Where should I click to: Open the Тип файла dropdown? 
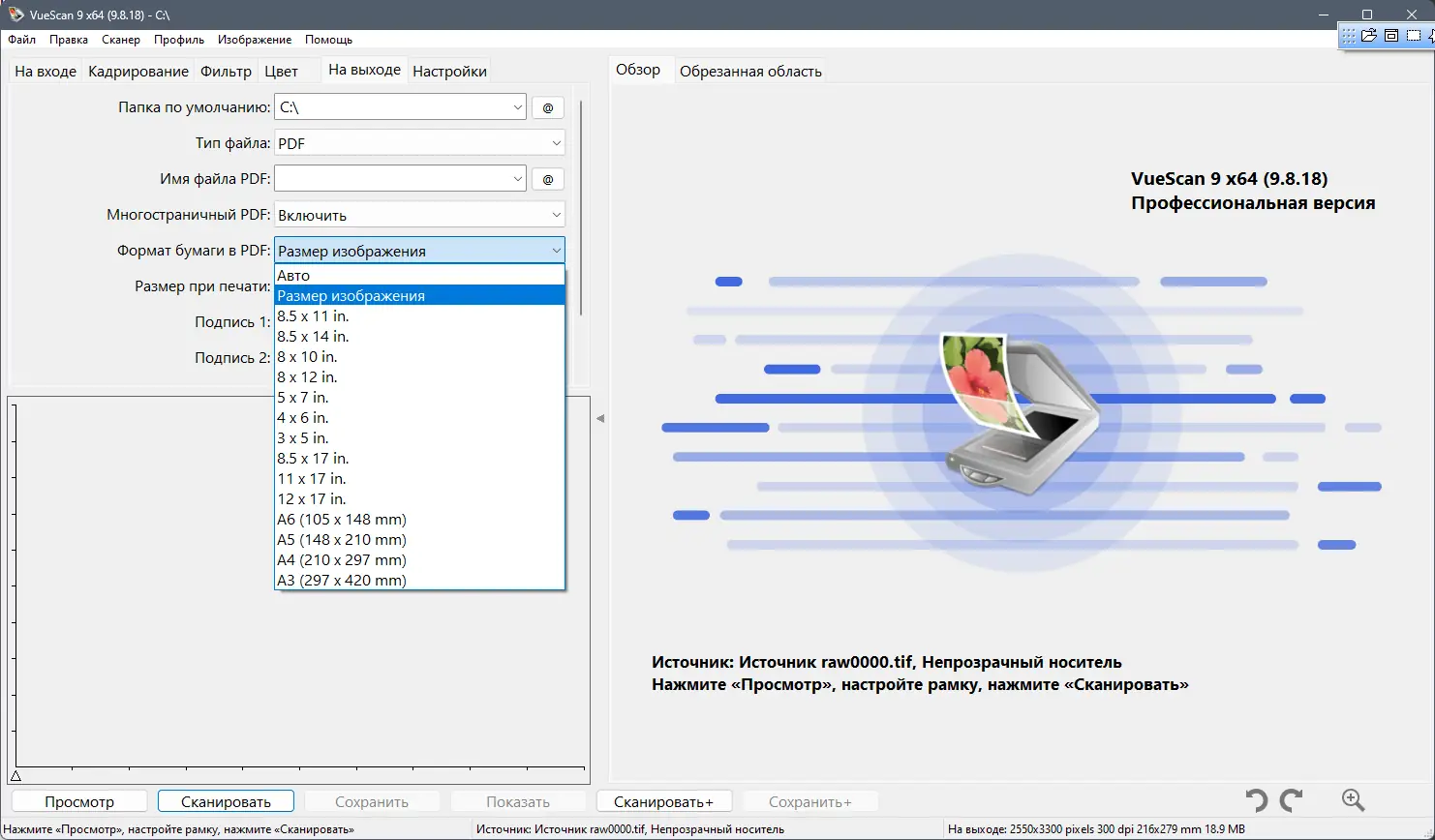click(x=558, y=142)
